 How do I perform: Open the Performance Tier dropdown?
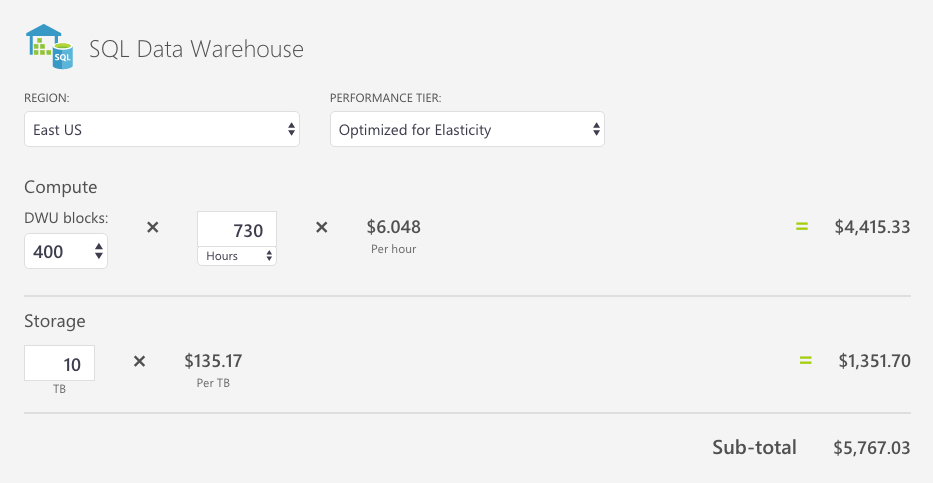point(467,129)
